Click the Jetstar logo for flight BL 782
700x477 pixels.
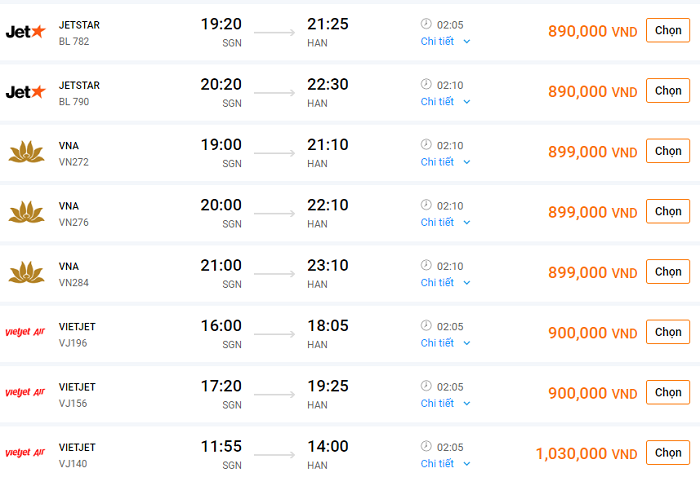[x=26, y=32]
